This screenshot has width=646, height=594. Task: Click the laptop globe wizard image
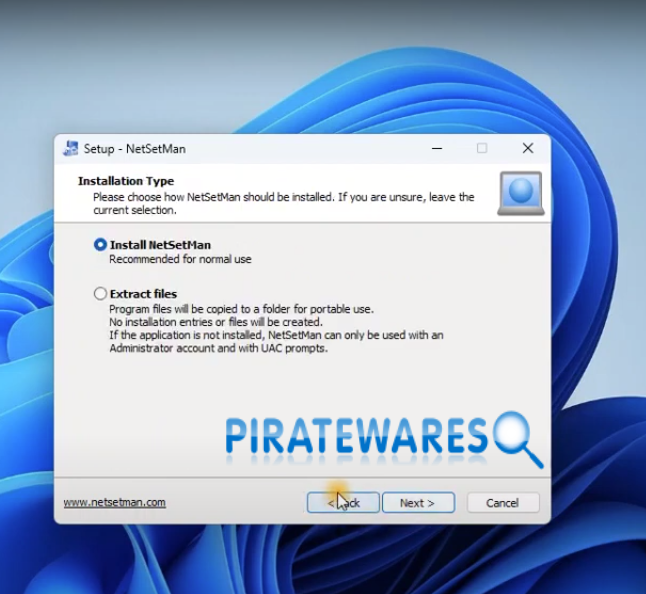pyautogui.click(x=521, y=193)
